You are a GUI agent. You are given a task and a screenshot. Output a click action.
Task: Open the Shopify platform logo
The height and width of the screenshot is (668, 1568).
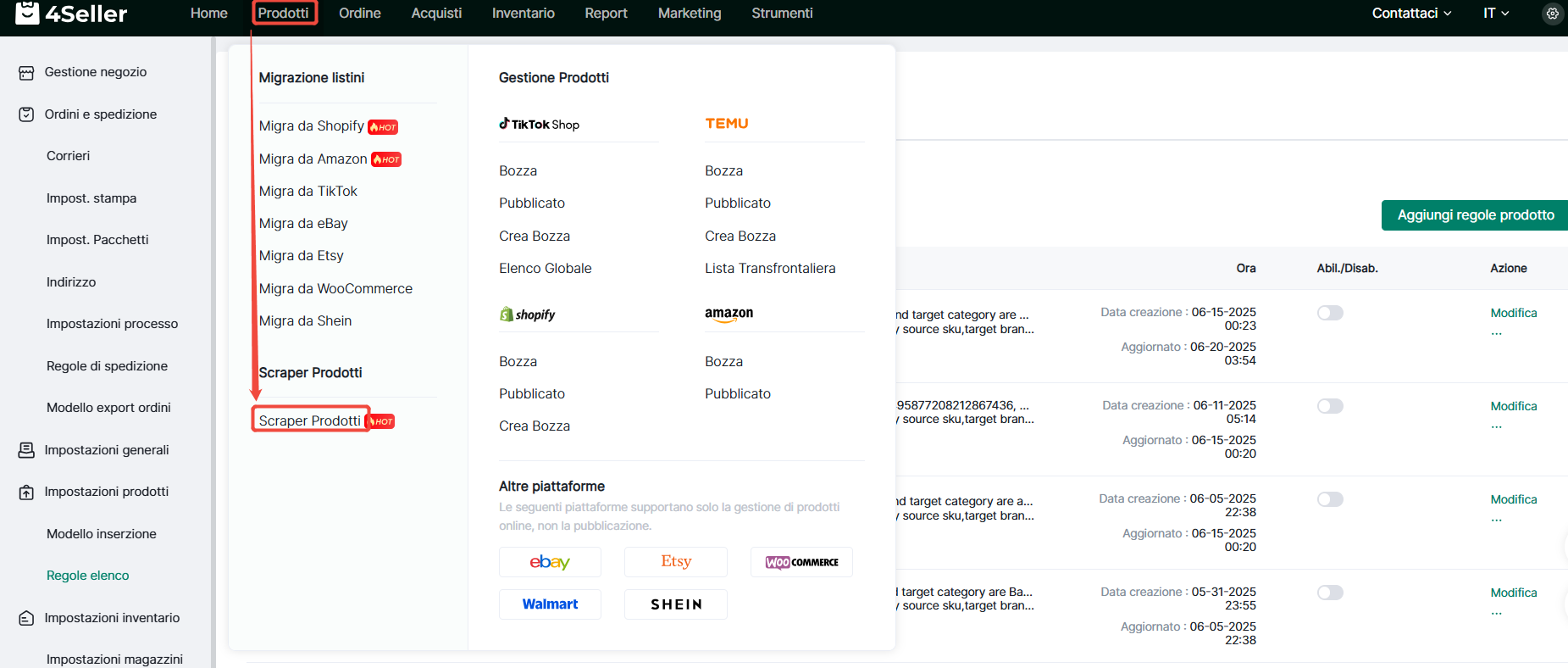click(x=528, y=315)
